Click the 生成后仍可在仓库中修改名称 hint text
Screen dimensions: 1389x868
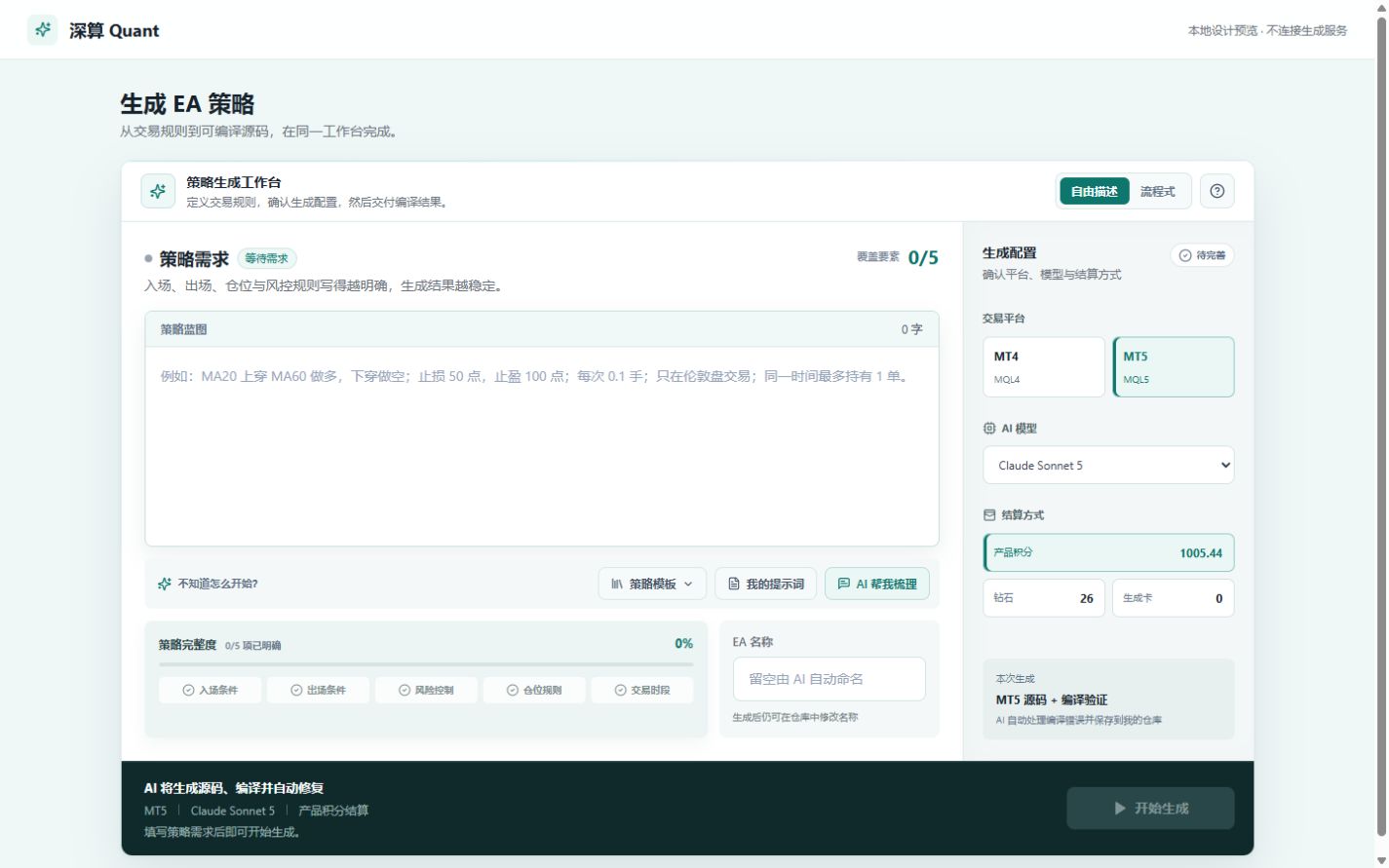(795, 717)
